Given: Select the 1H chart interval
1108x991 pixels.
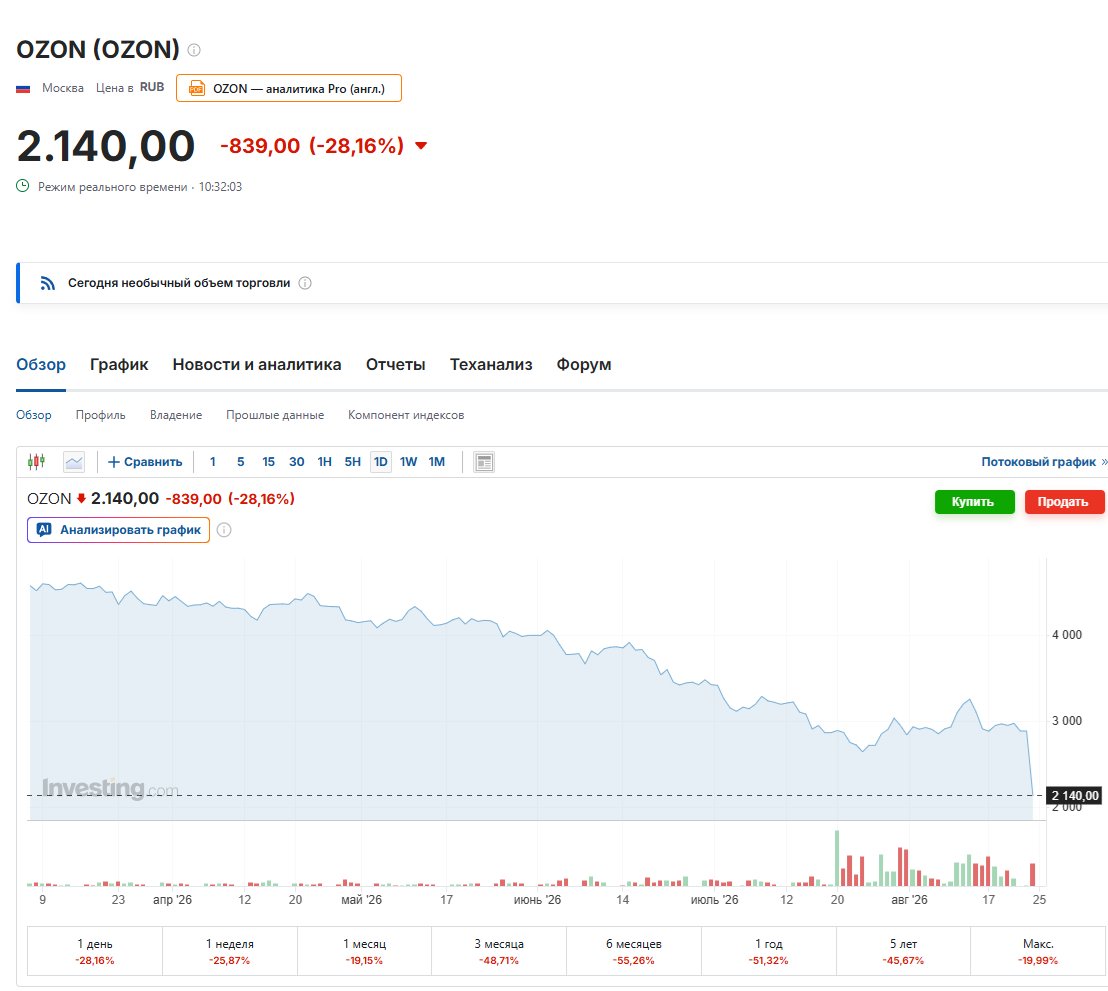Looking at the screenshot, I should pos(324,462).
